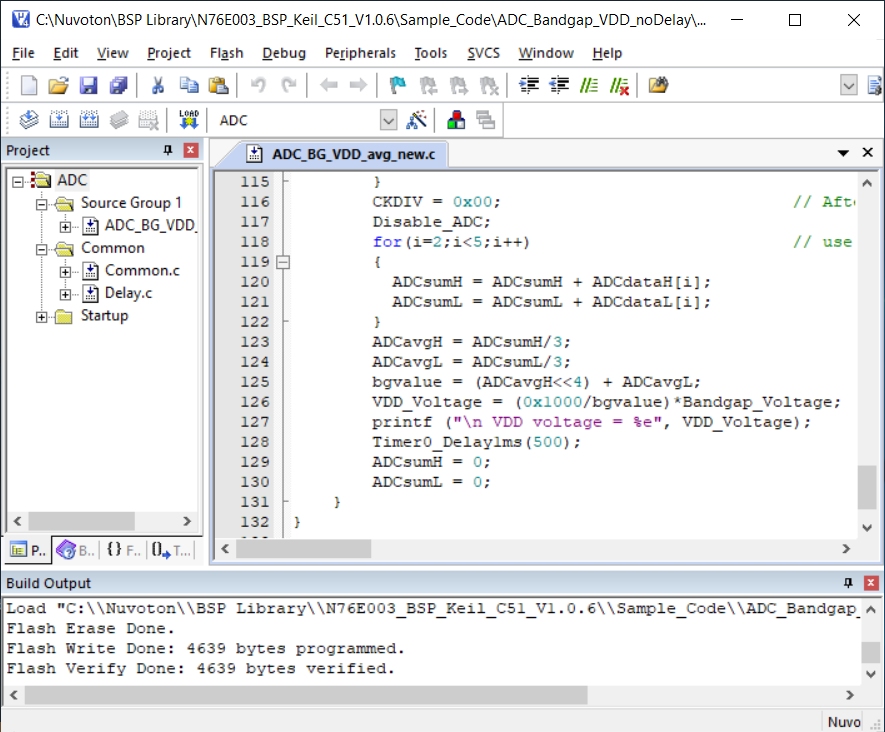Open Manage Project Items colored blocks icon
885x732 pixels.
456,120
